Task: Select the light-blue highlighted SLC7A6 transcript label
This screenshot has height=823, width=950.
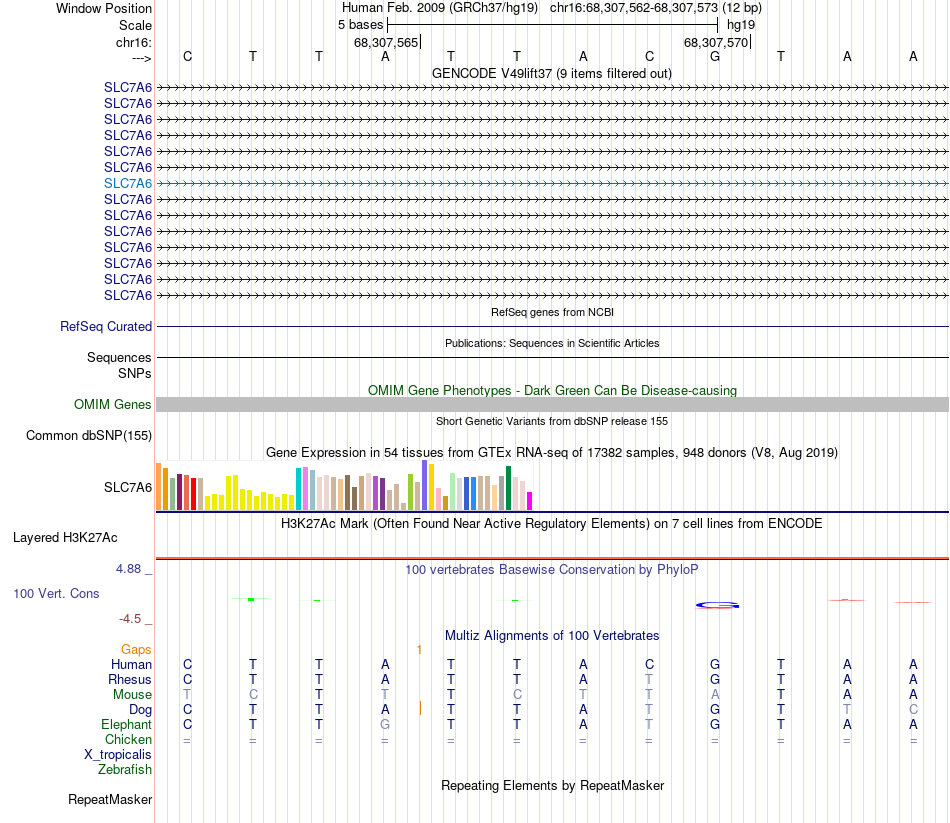Action: click(128, 183)
